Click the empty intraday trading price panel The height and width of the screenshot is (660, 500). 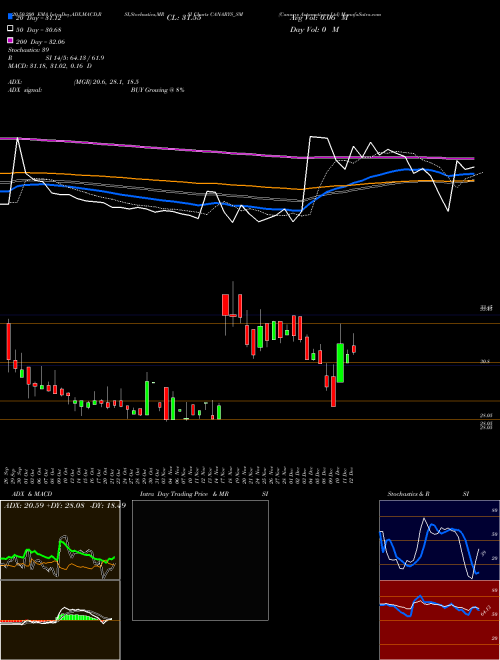click(x=200, y=560)
